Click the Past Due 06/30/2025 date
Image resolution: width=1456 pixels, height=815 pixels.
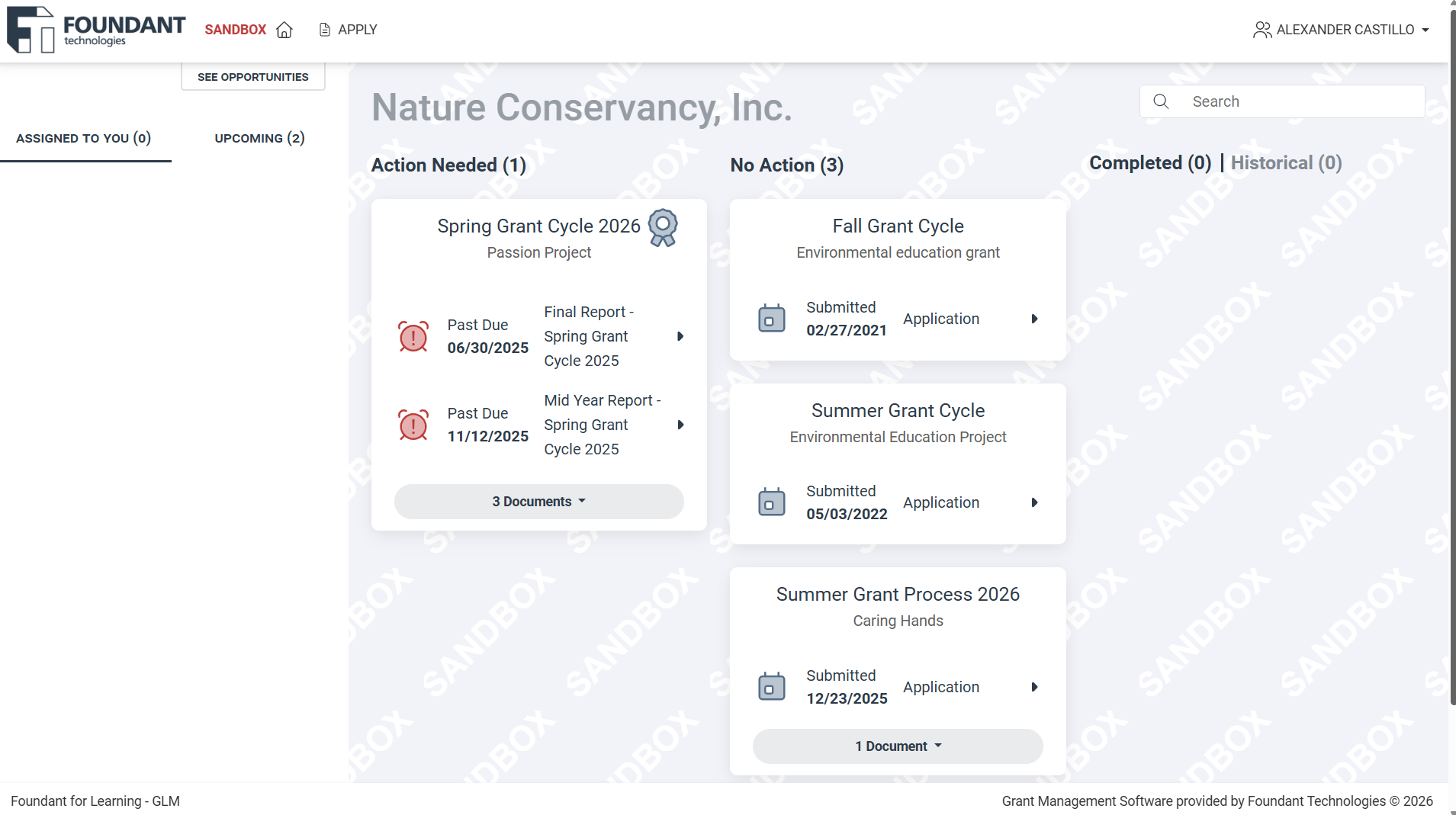pos(487,348)
